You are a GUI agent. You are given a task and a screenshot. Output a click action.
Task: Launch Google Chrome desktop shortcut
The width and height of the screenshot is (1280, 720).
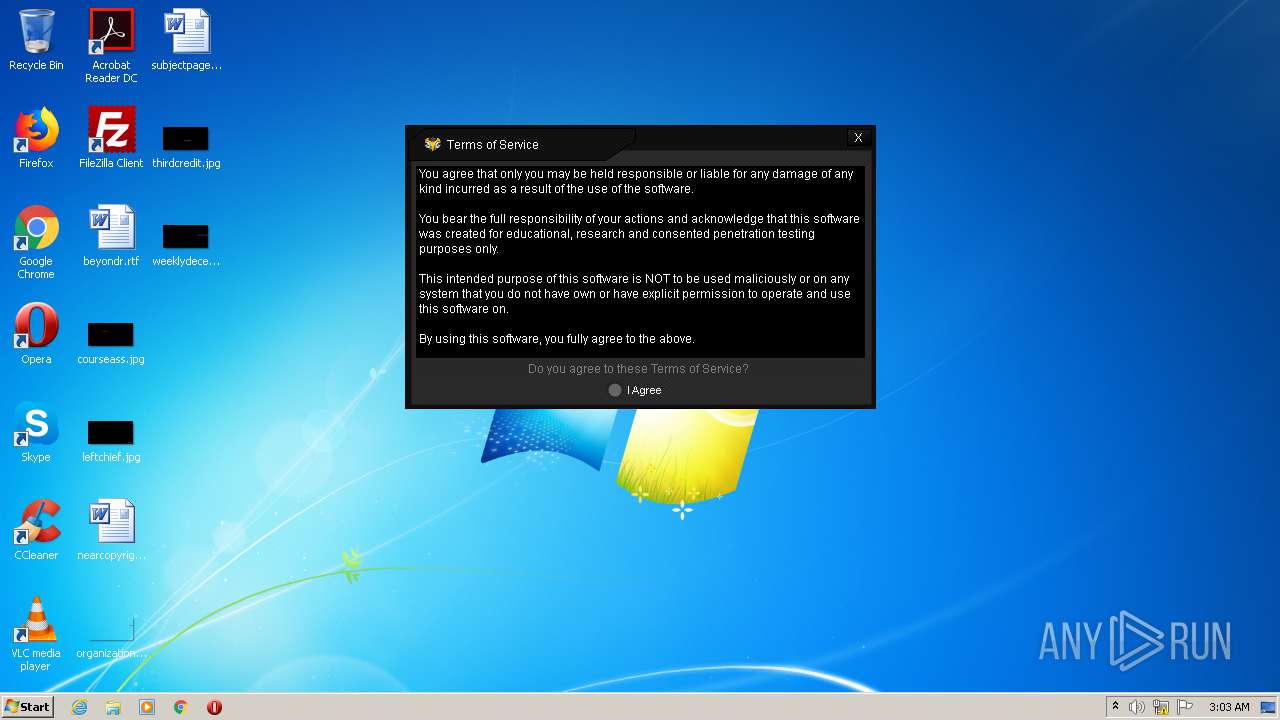coord(36,242)
